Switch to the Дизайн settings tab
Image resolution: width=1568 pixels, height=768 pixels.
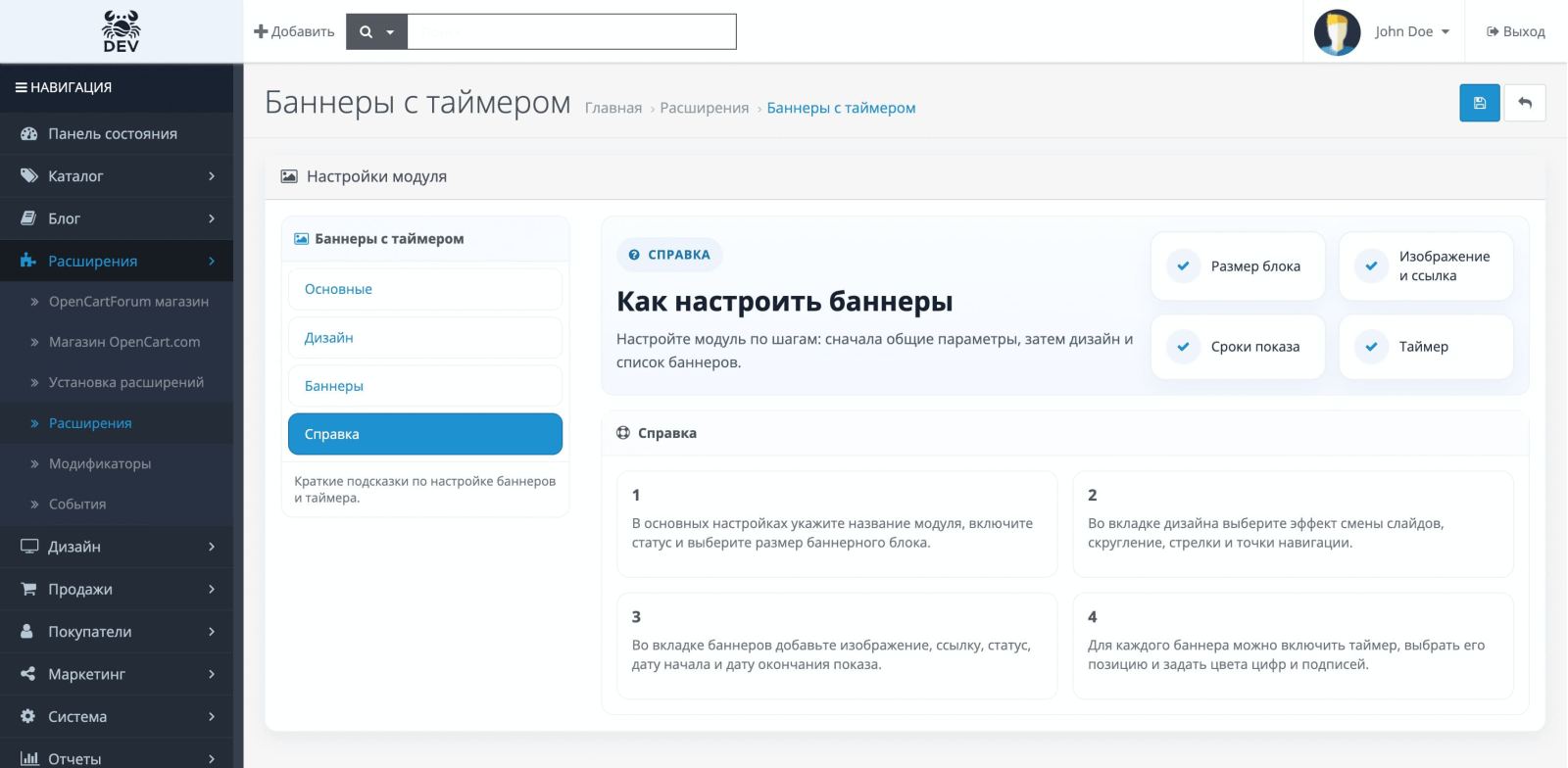(425, 337)
